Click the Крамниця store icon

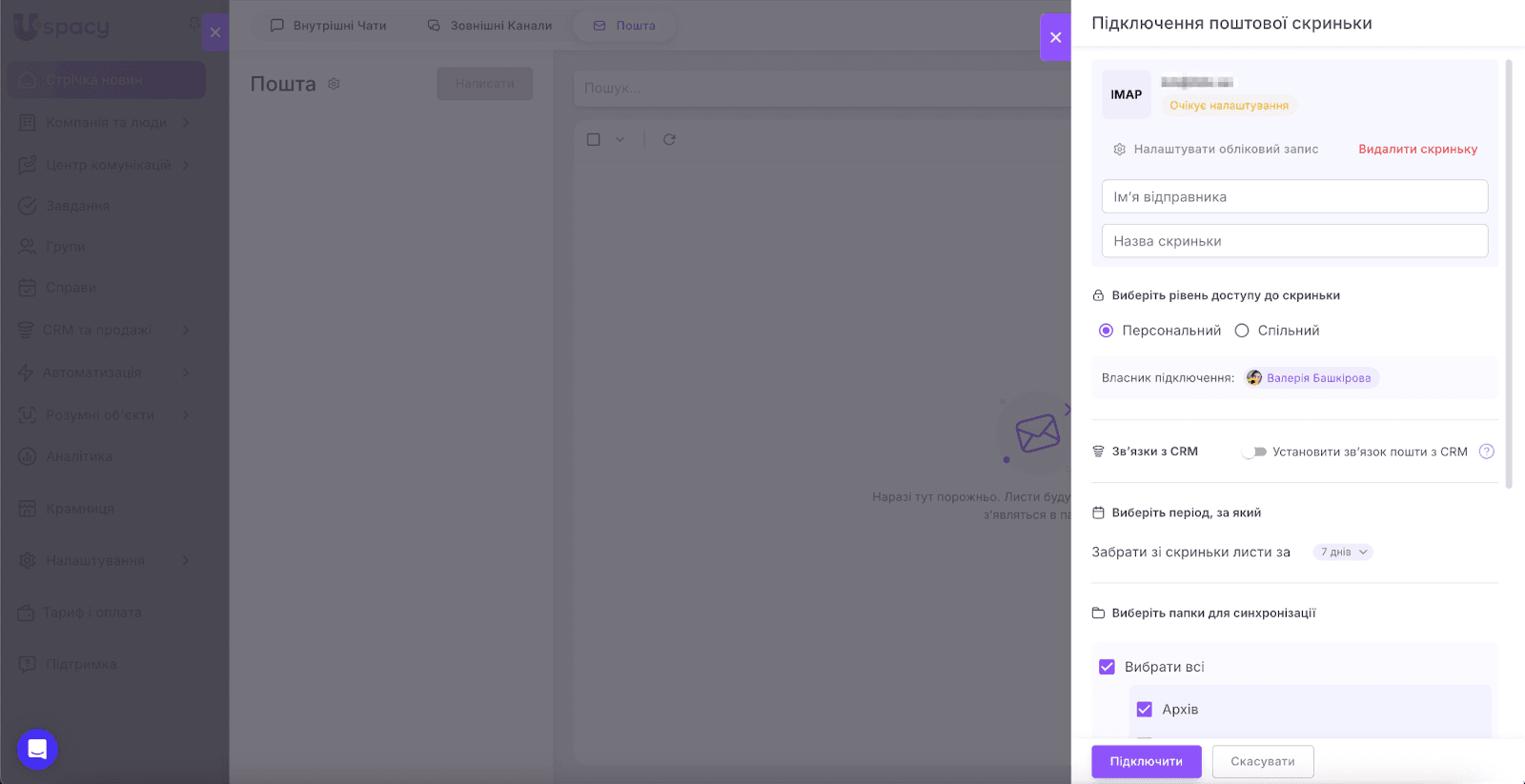[x=28, y=509]
